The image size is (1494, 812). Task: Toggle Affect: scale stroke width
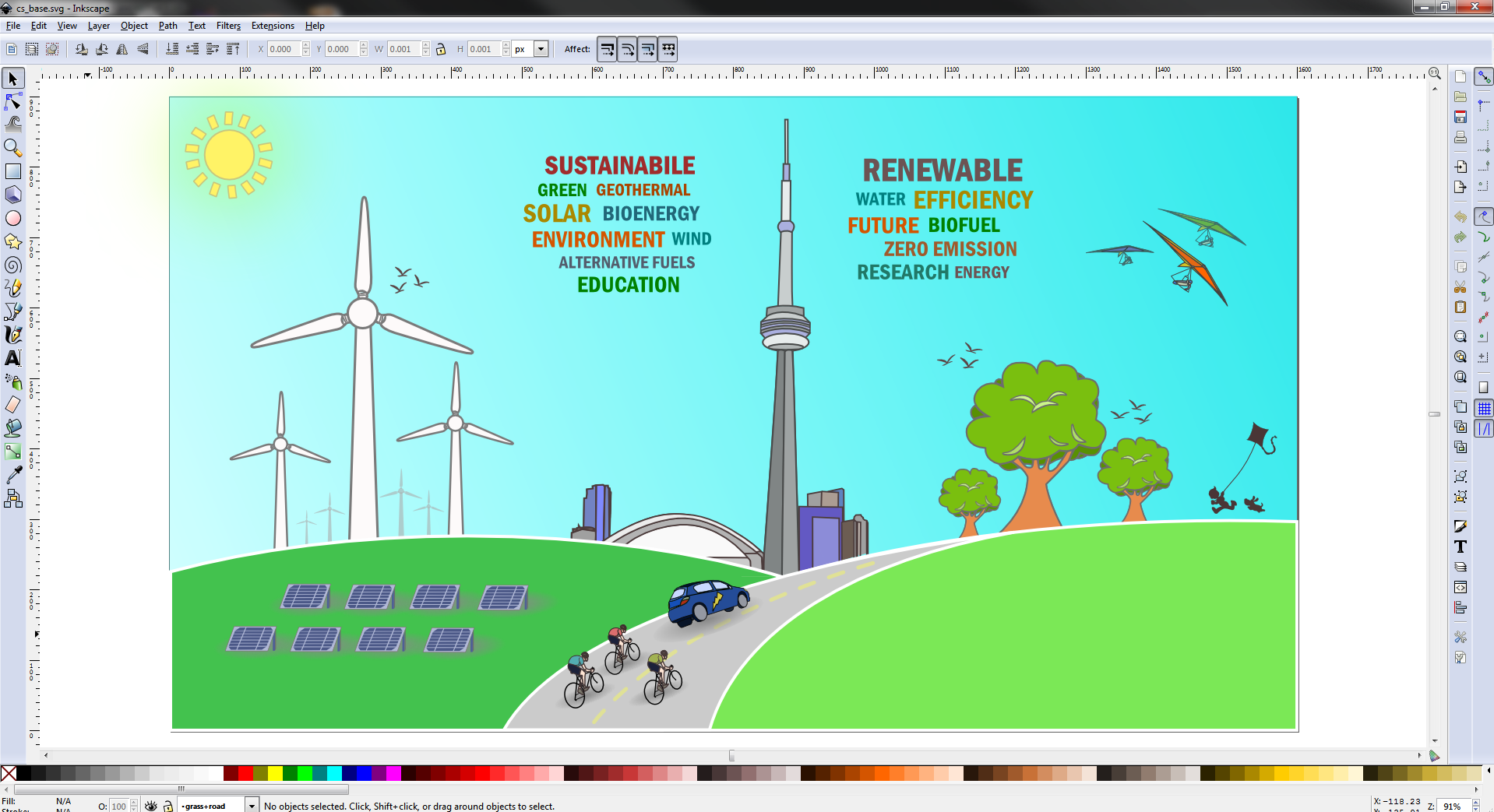pos(608,49)
